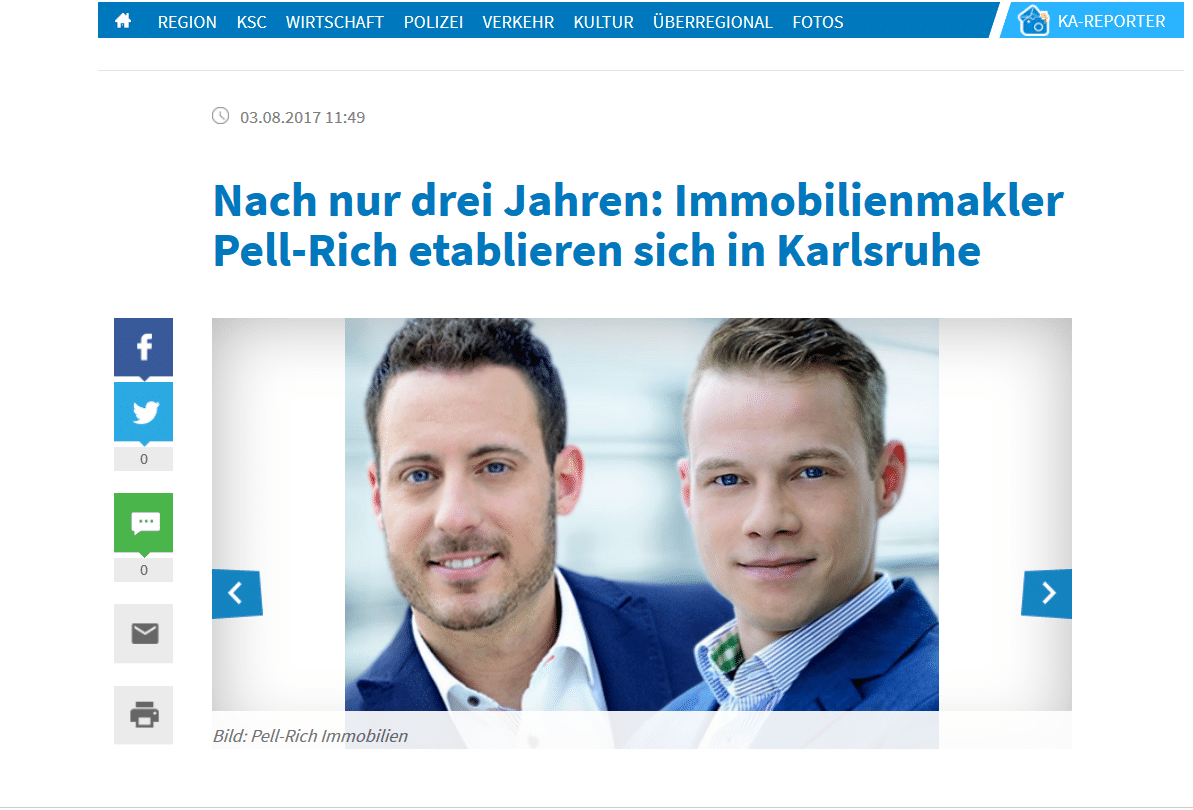The height and width of the screenshot is (810, 1193).
Task: Share article on Facebook
Action: point(144,347)
